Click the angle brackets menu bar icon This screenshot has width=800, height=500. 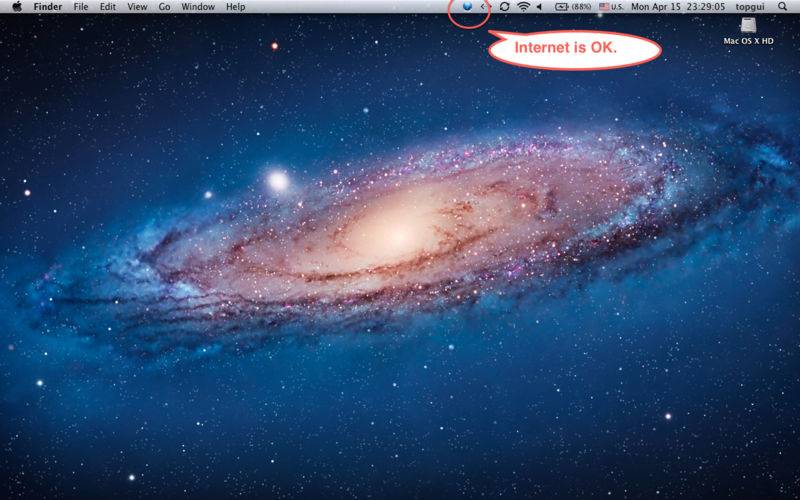pyautogui.click(x=485, y=7)
